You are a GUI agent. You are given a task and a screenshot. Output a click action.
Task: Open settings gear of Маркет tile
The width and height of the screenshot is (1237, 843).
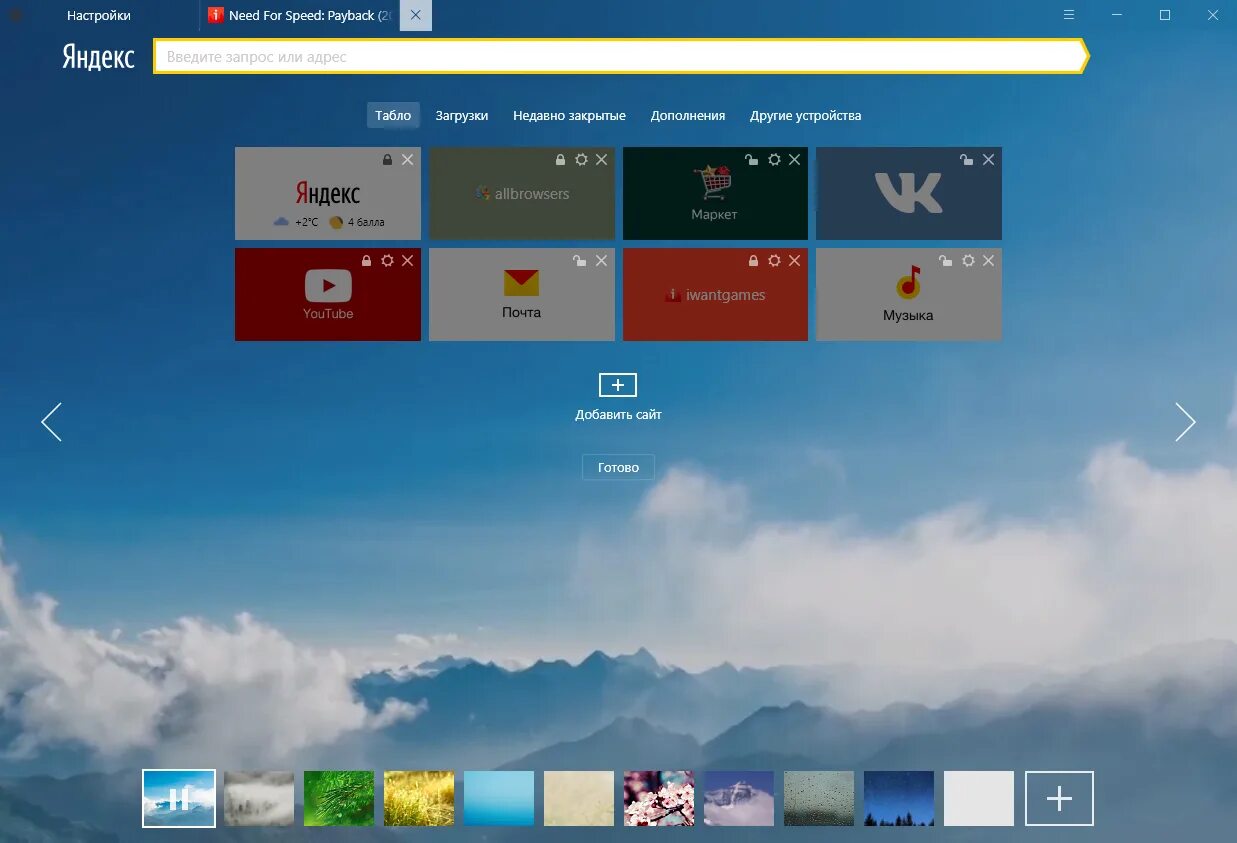tap(774, 160)
